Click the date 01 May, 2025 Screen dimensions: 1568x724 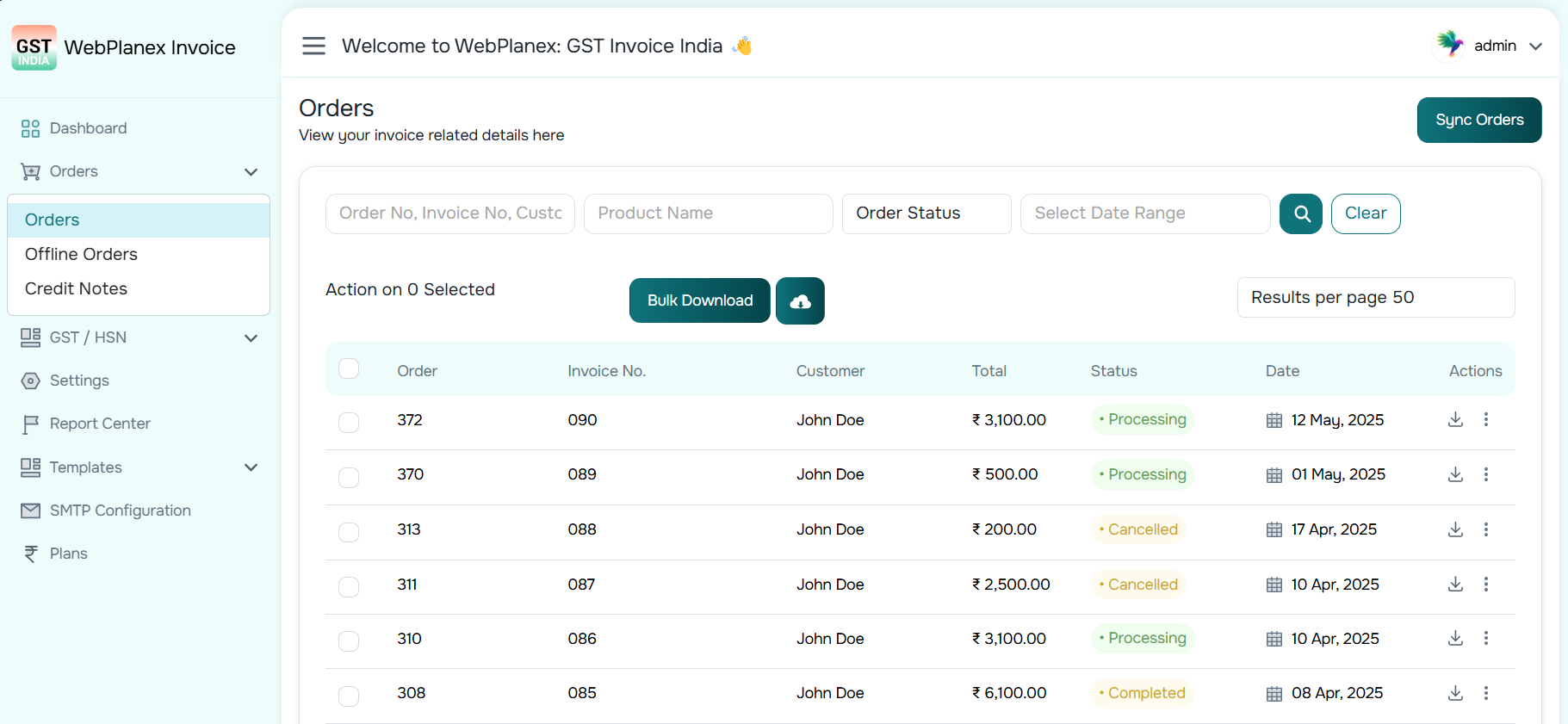point(1338,474)
